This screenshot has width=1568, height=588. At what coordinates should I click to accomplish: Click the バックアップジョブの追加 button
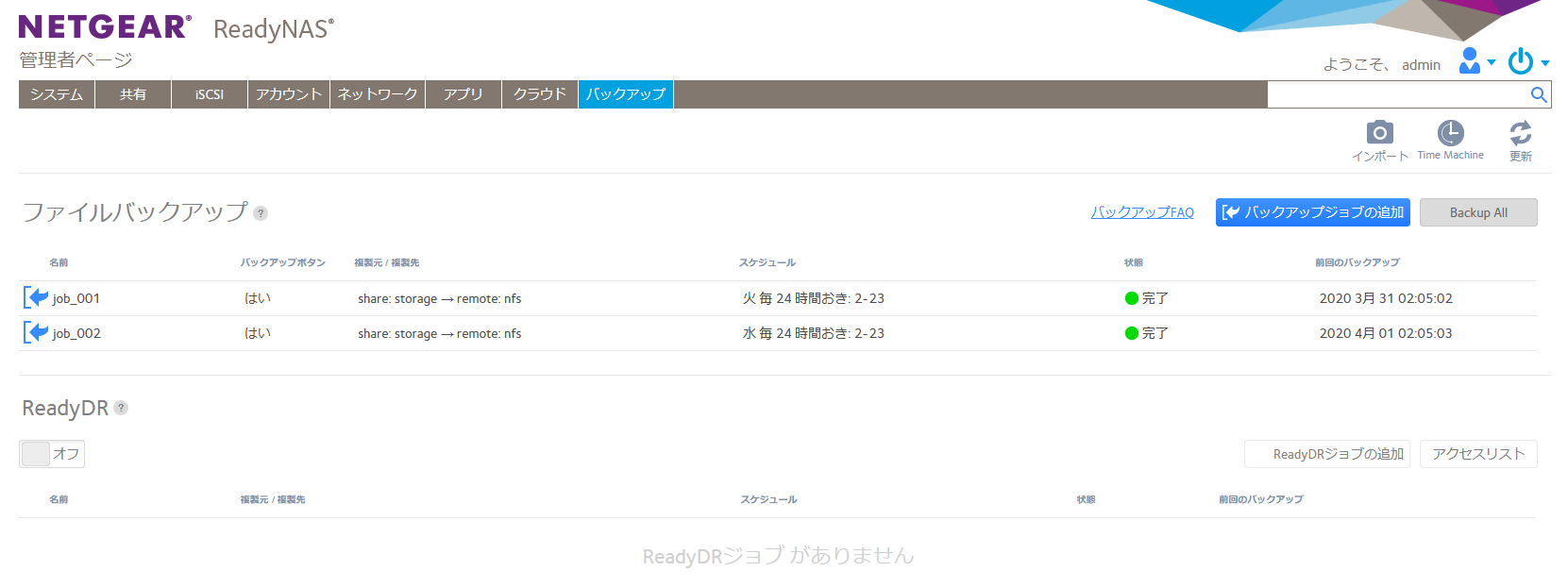tap(1312, 212)
